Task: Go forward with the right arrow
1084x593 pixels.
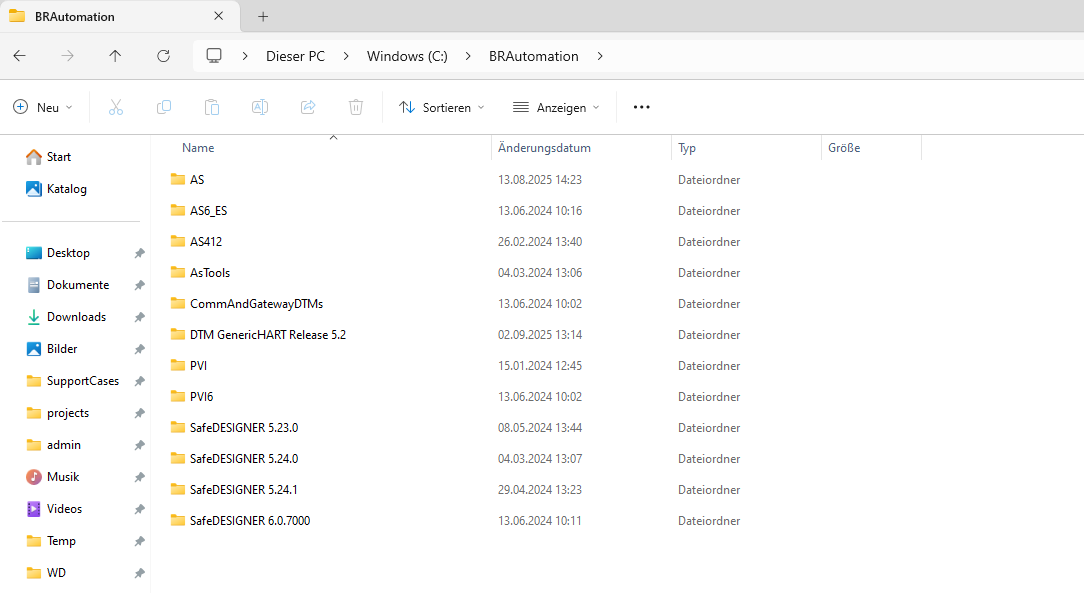Action: coord(67,56)
